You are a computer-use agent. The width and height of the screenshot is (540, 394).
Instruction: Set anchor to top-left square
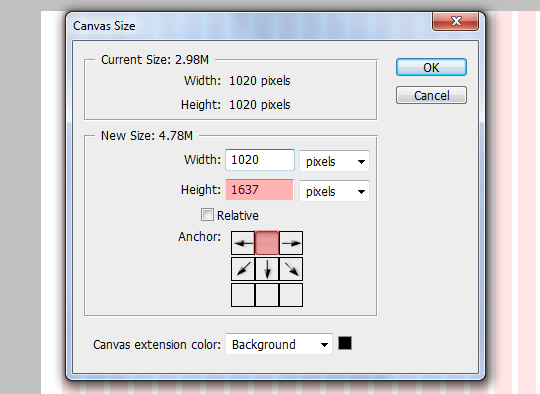coord(243,243)
